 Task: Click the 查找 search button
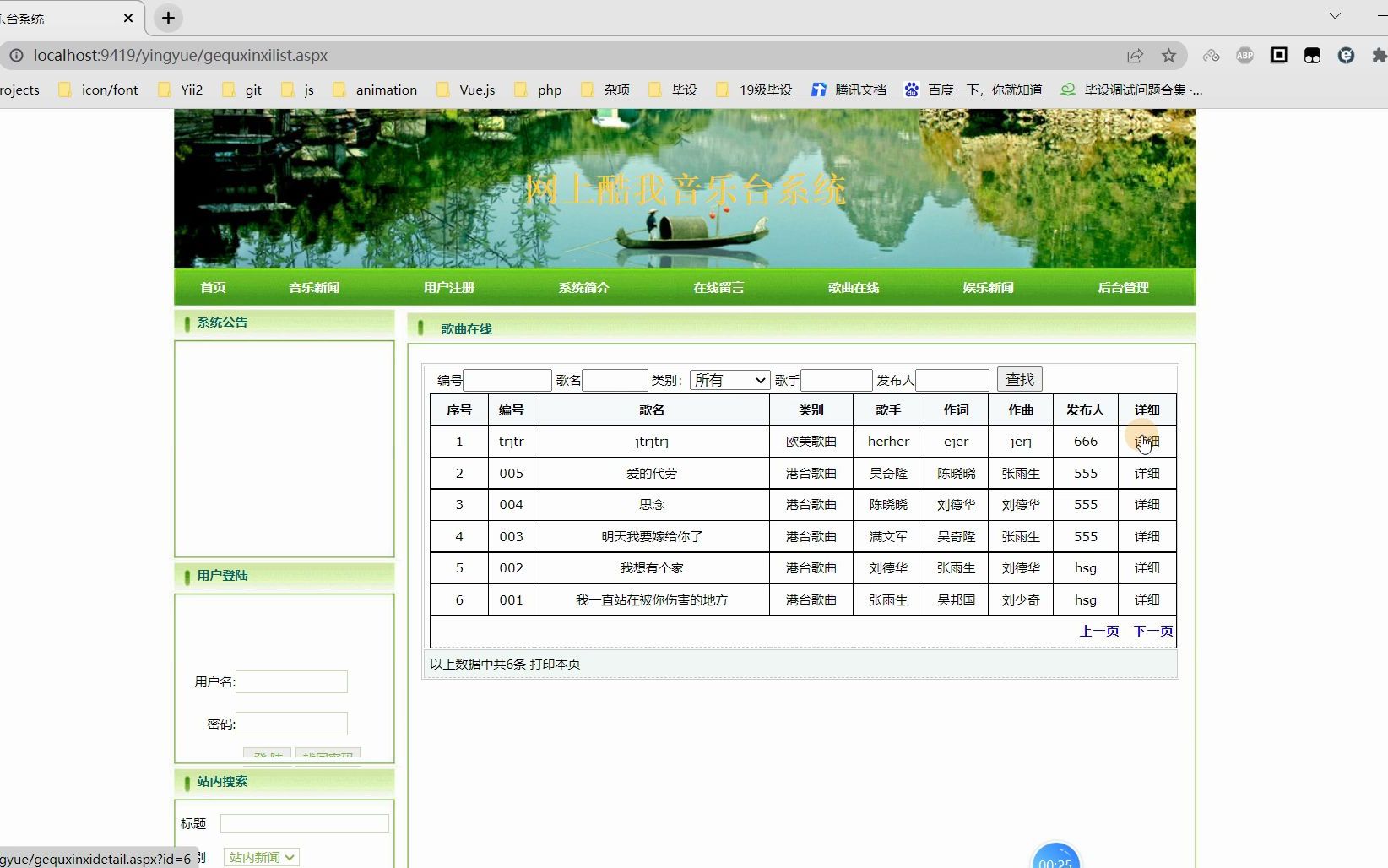tap(1020, 380)
